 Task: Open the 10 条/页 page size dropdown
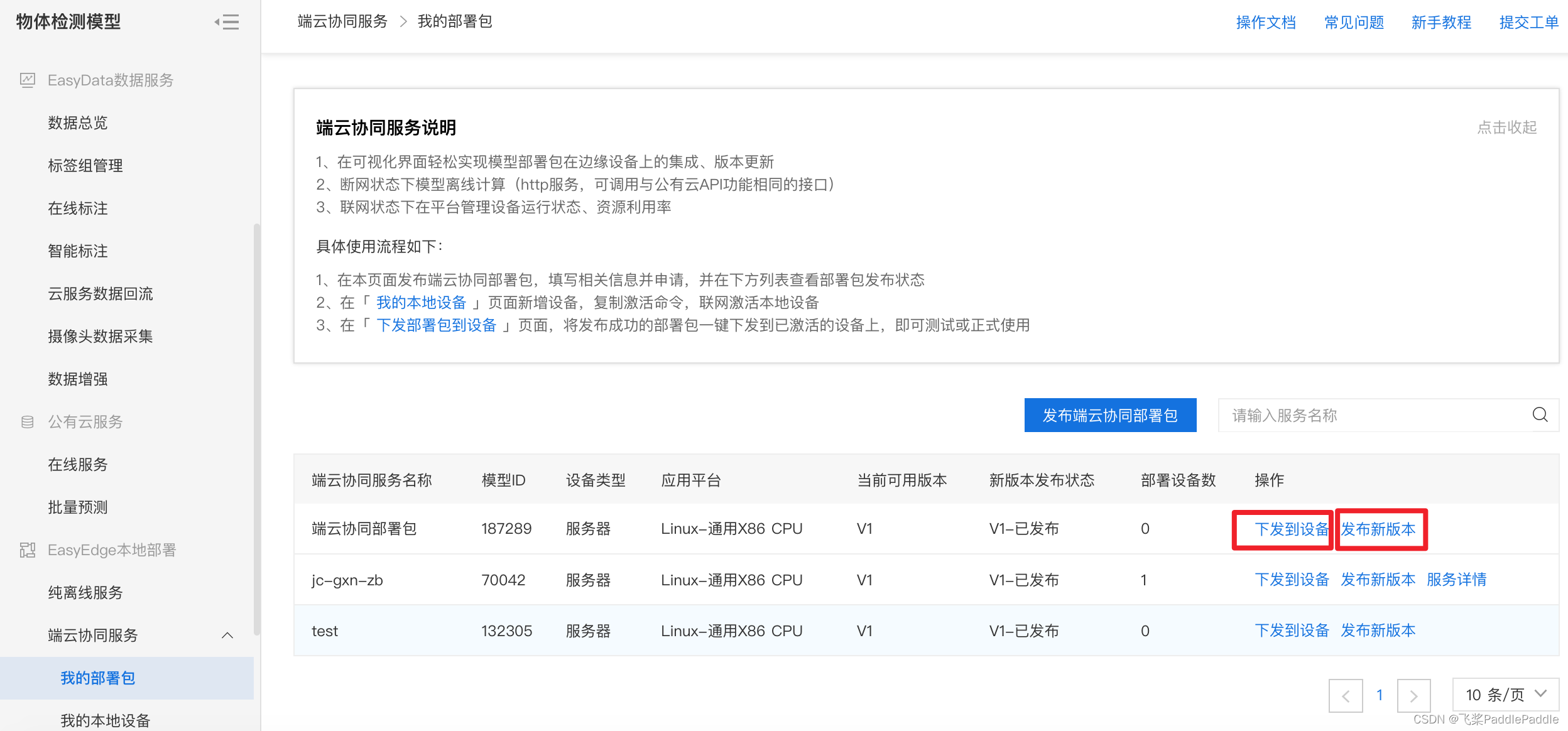(x=1505, y=695)
